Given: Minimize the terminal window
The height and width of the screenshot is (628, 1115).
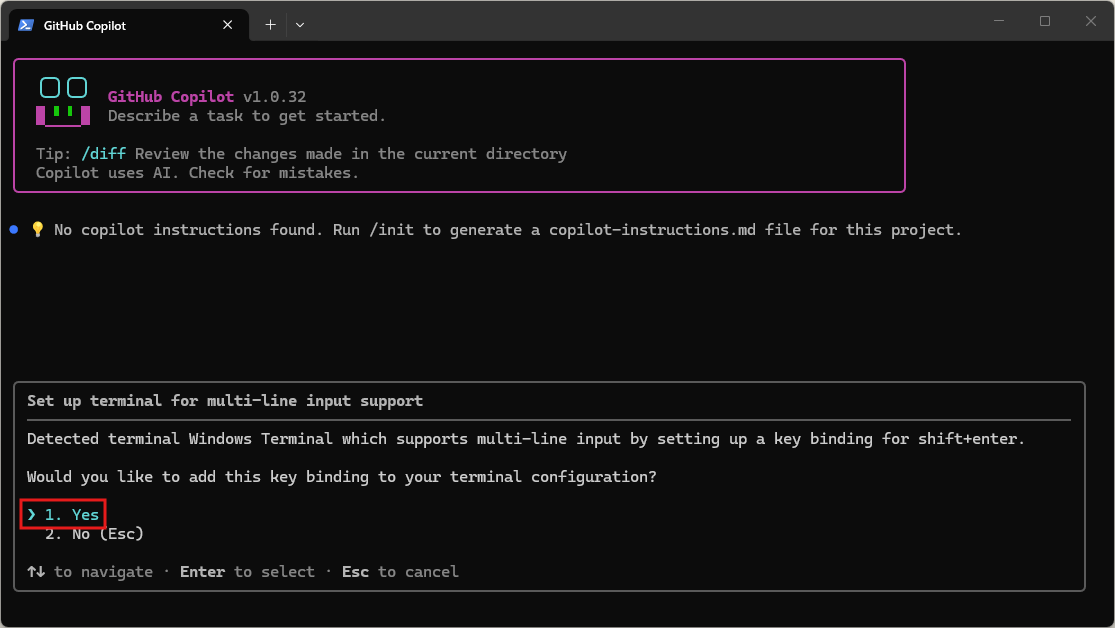Looking at the screenshot, I should pyautogui.click(x=999, y=21).
